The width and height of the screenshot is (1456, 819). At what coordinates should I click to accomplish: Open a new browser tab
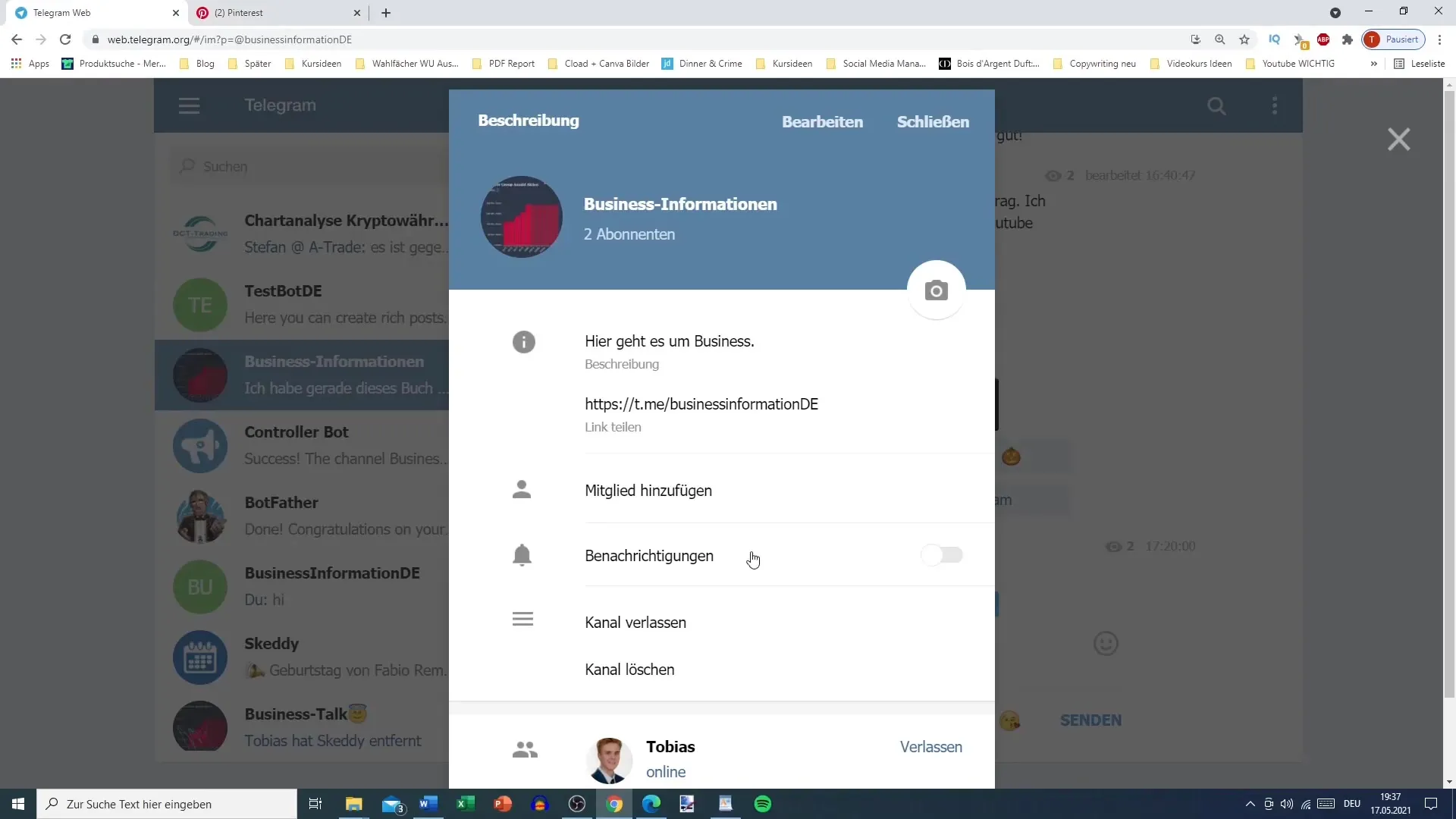[x=386, y=13]
